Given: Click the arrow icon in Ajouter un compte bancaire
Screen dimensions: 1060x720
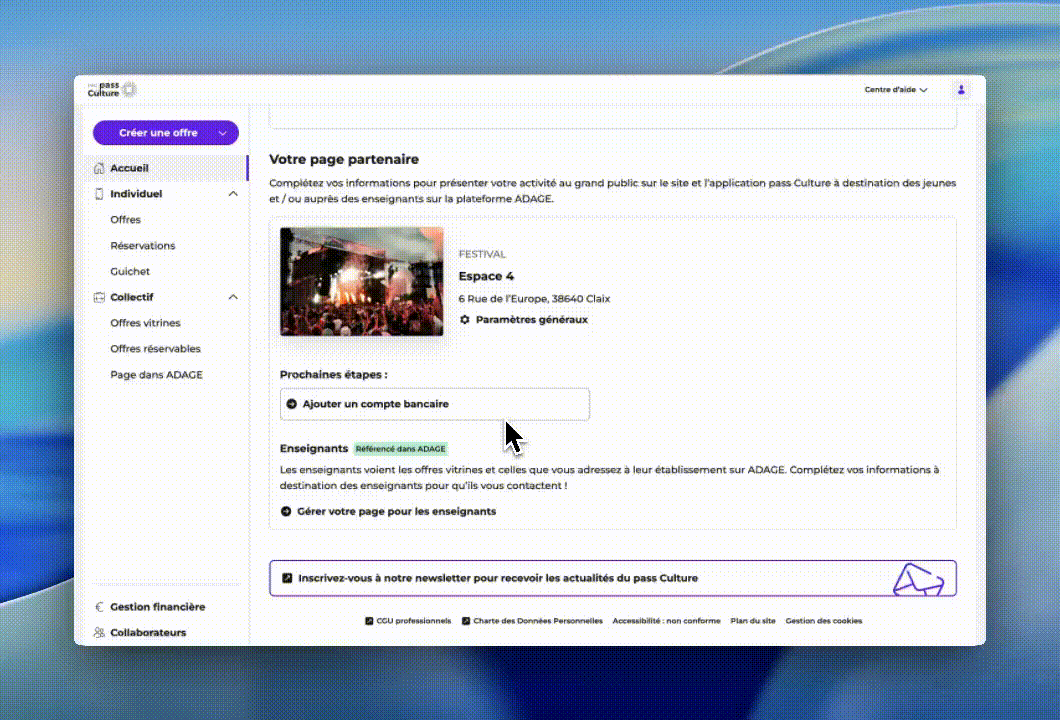Looking at the screenshot, I should [x=291, y=404].
